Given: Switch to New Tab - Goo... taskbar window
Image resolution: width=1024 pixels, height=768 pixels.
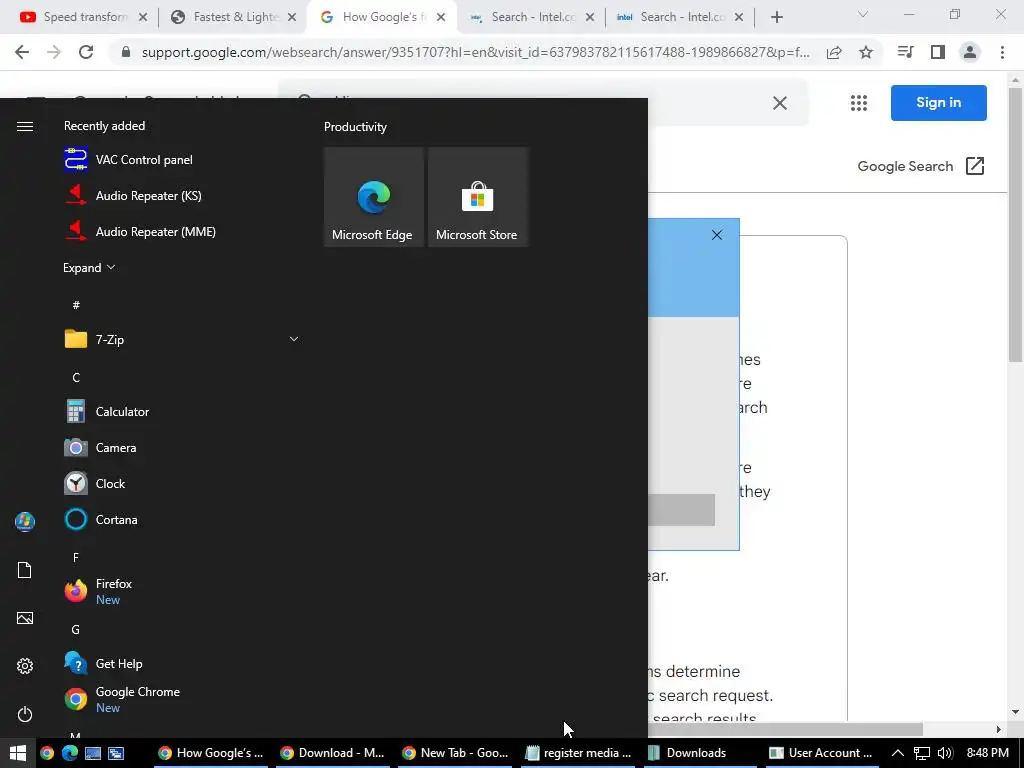Looking at the screenshot, I should click(x=455, y=753).
